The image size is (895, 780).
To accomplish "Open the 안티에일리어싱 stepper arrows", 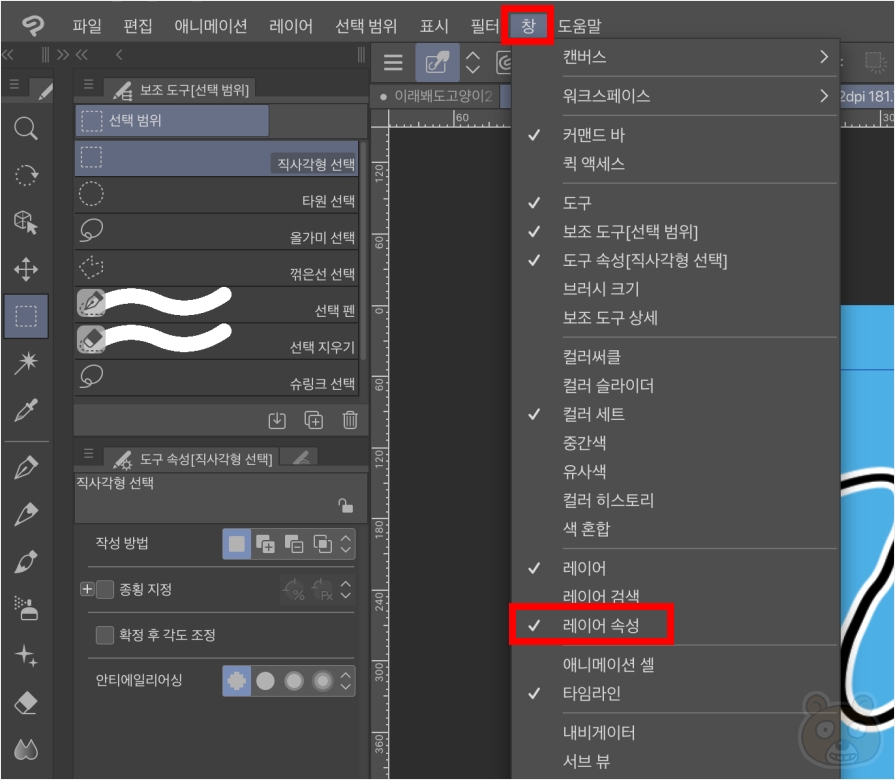I will coord(345,681).
